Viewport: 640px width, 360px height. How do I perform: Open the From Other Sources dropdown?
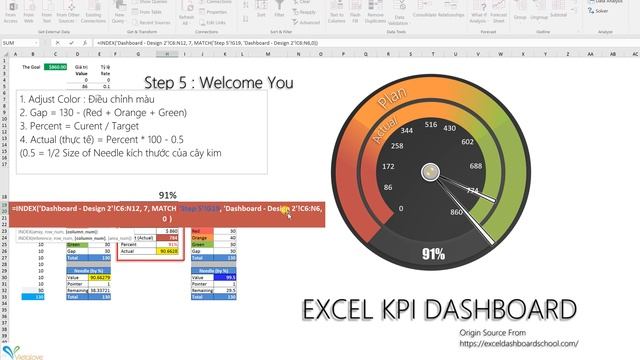(x=69, y=12)
